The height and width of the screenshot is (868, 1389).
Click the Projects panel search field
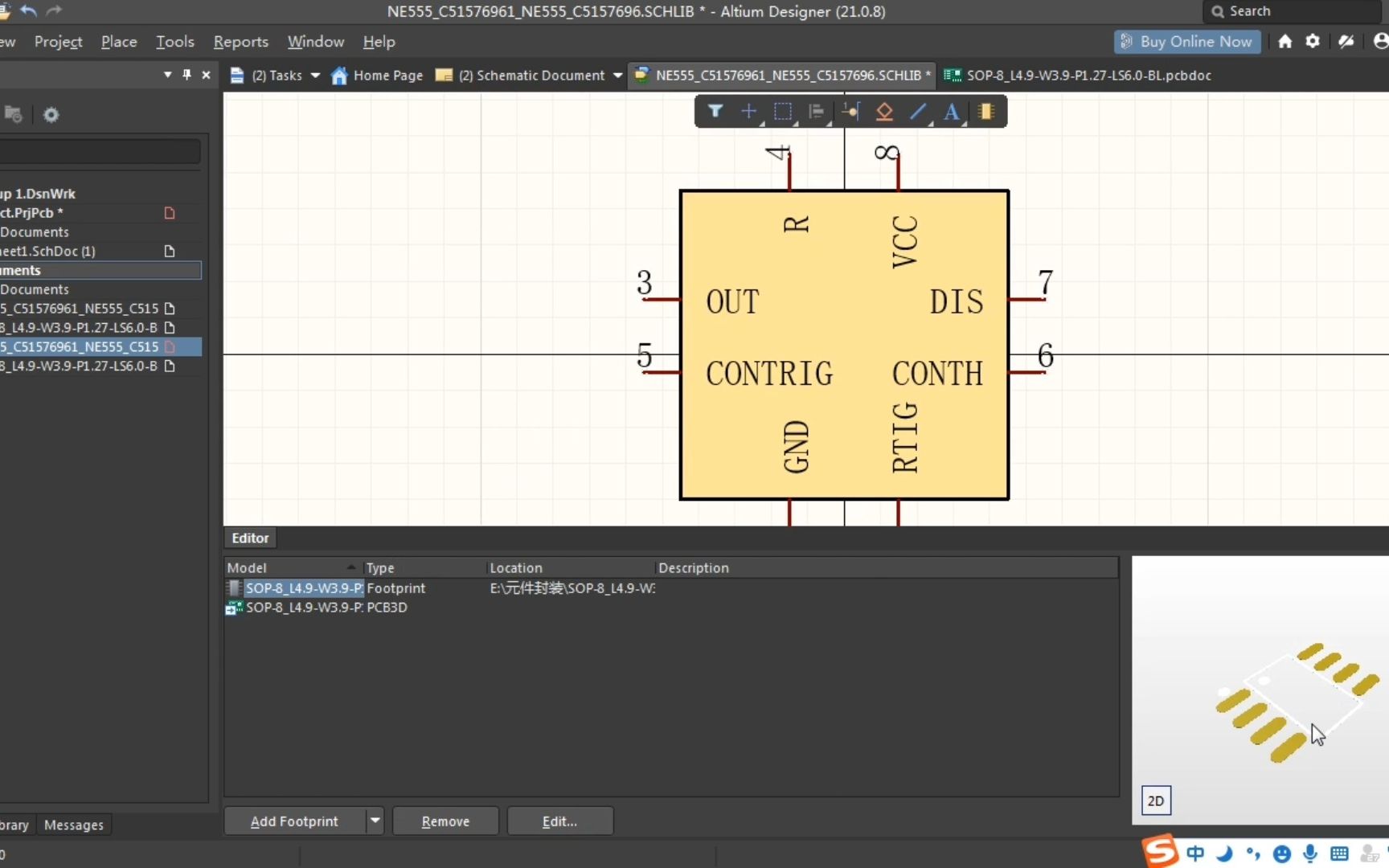(x=100, y=151)
